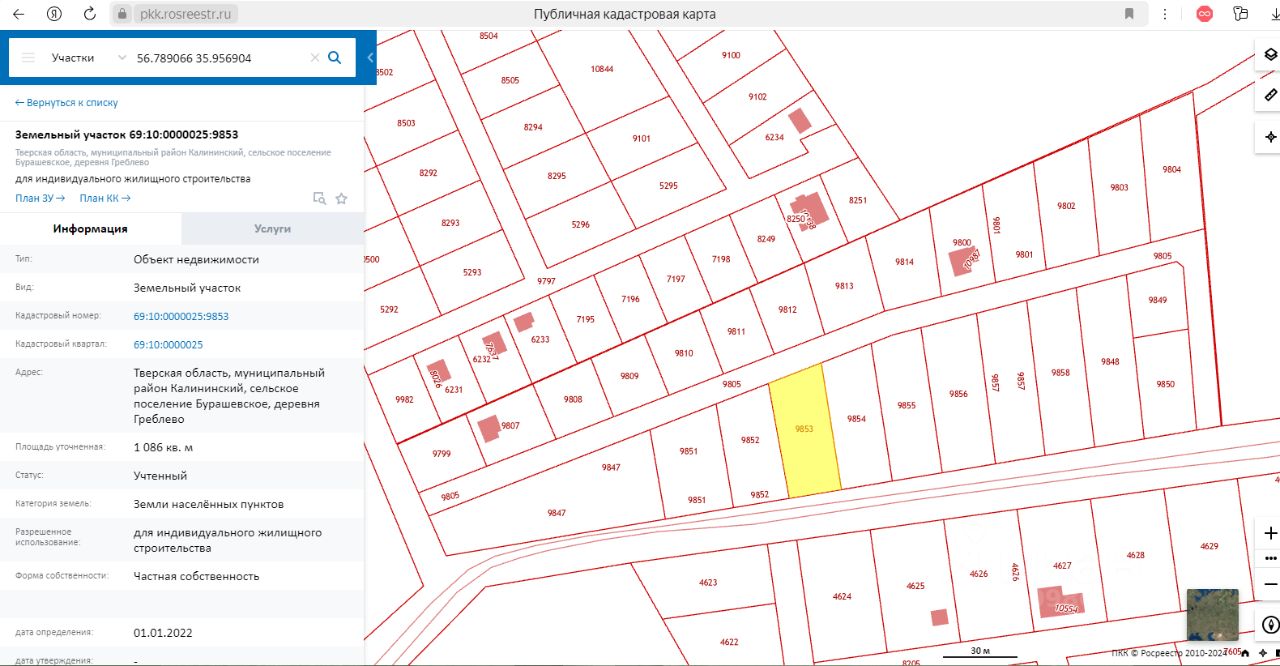Click the lock icon in address bar
1280x666 pixels.
tap(122, 14)
